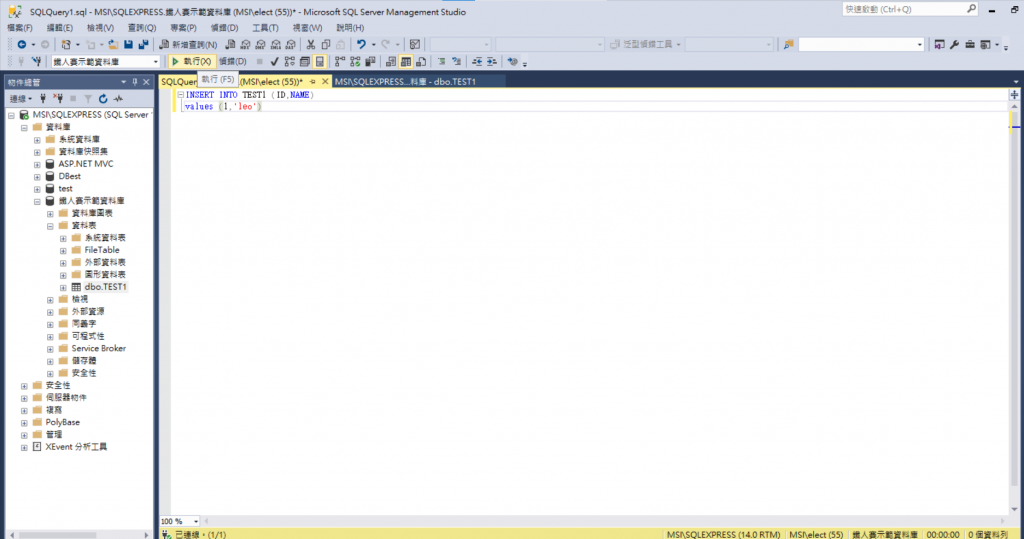Open 連線 connect dropdown in Object Explorer

21,99
